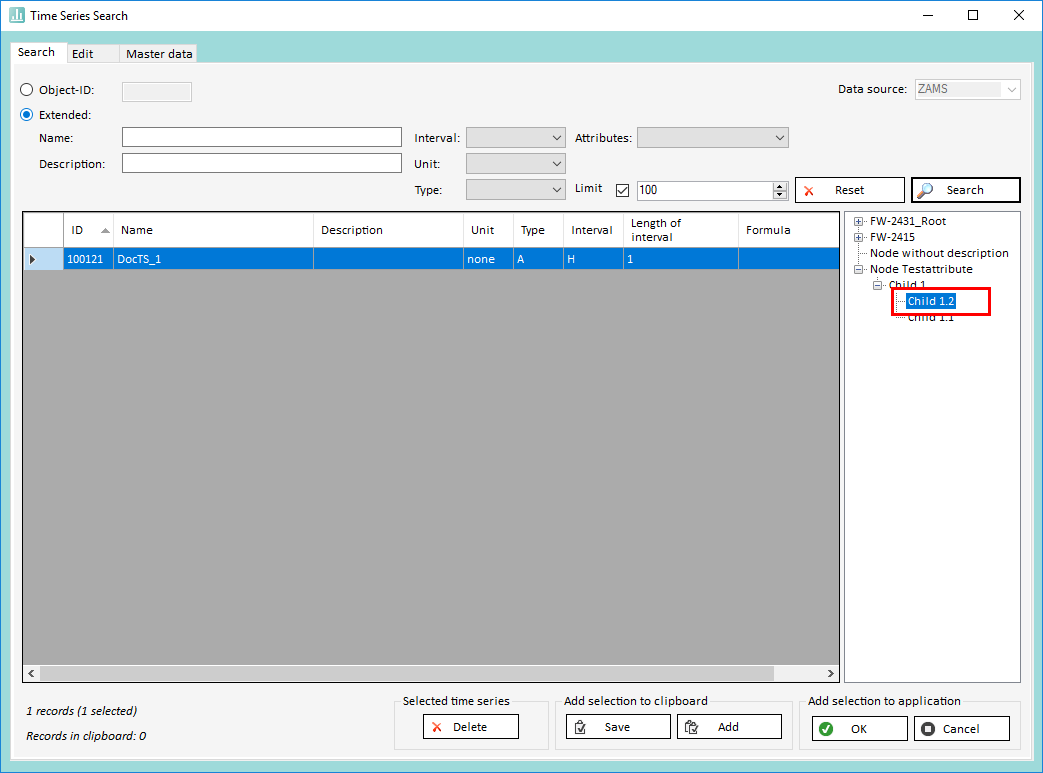Close the Time Series Search window

point(1018,15)
